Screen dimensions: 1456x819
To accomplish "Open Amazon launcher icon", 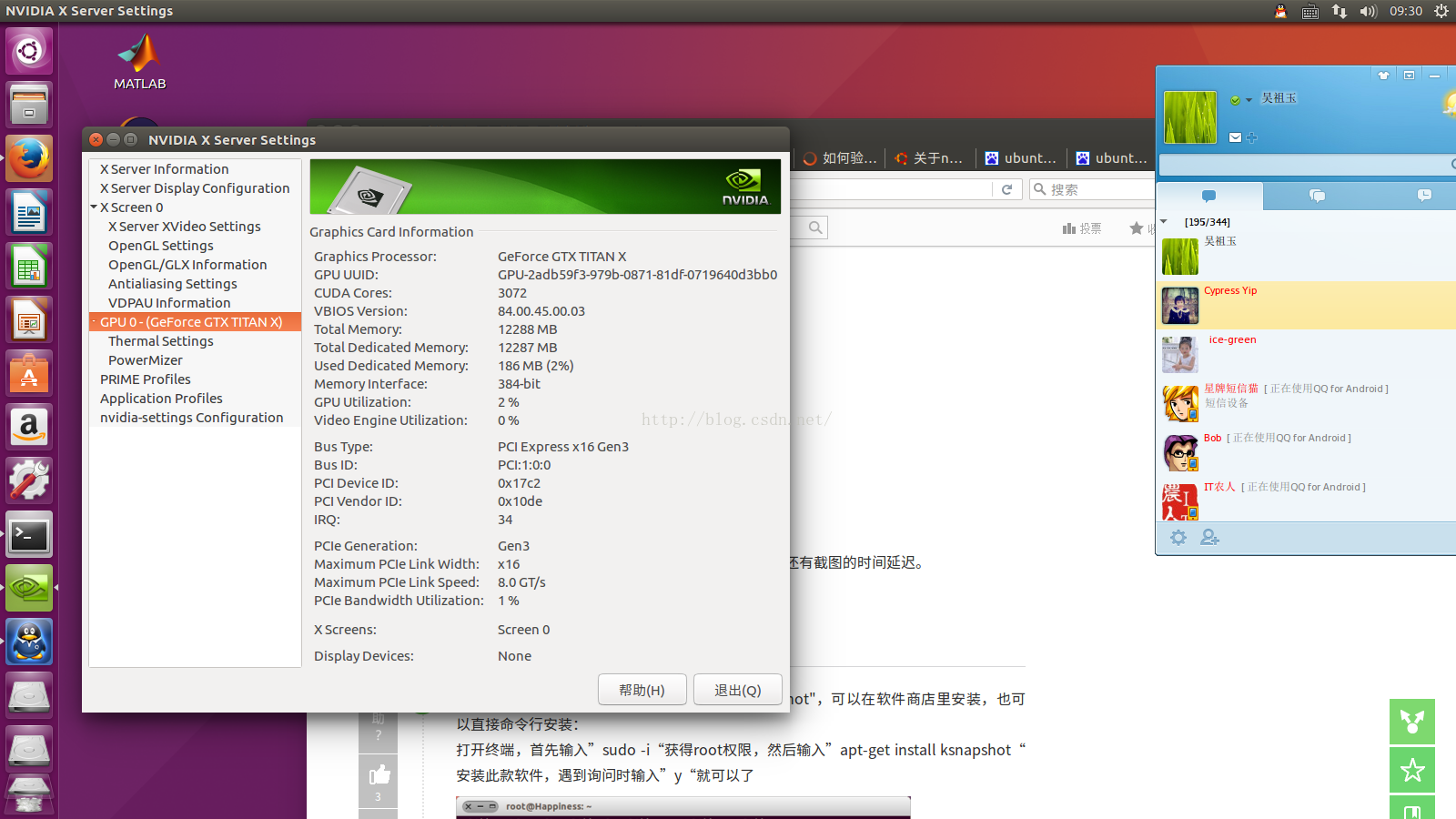I will tap(29, 427).
